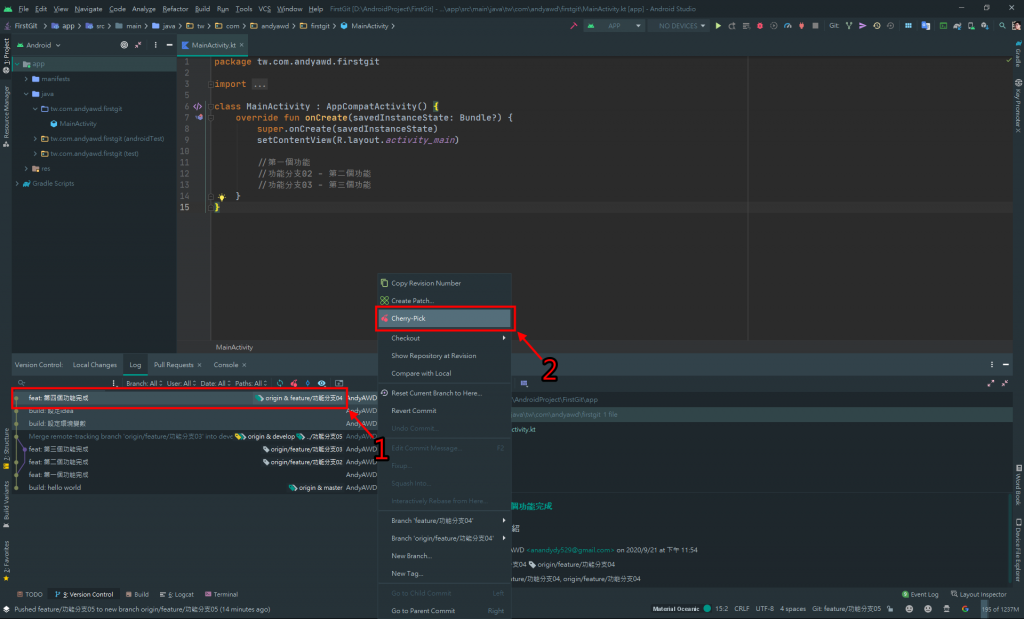Open the Paths: All filter

pos(251,383)
